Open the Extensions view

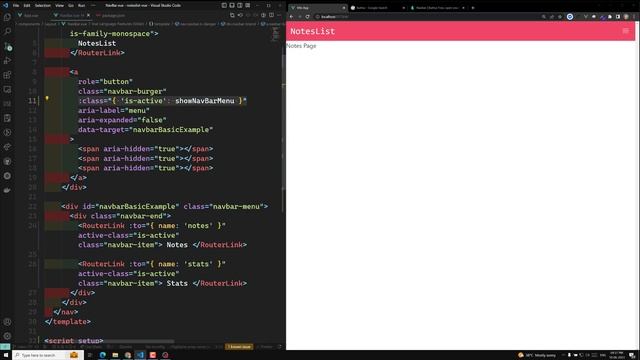coord(7,75)
